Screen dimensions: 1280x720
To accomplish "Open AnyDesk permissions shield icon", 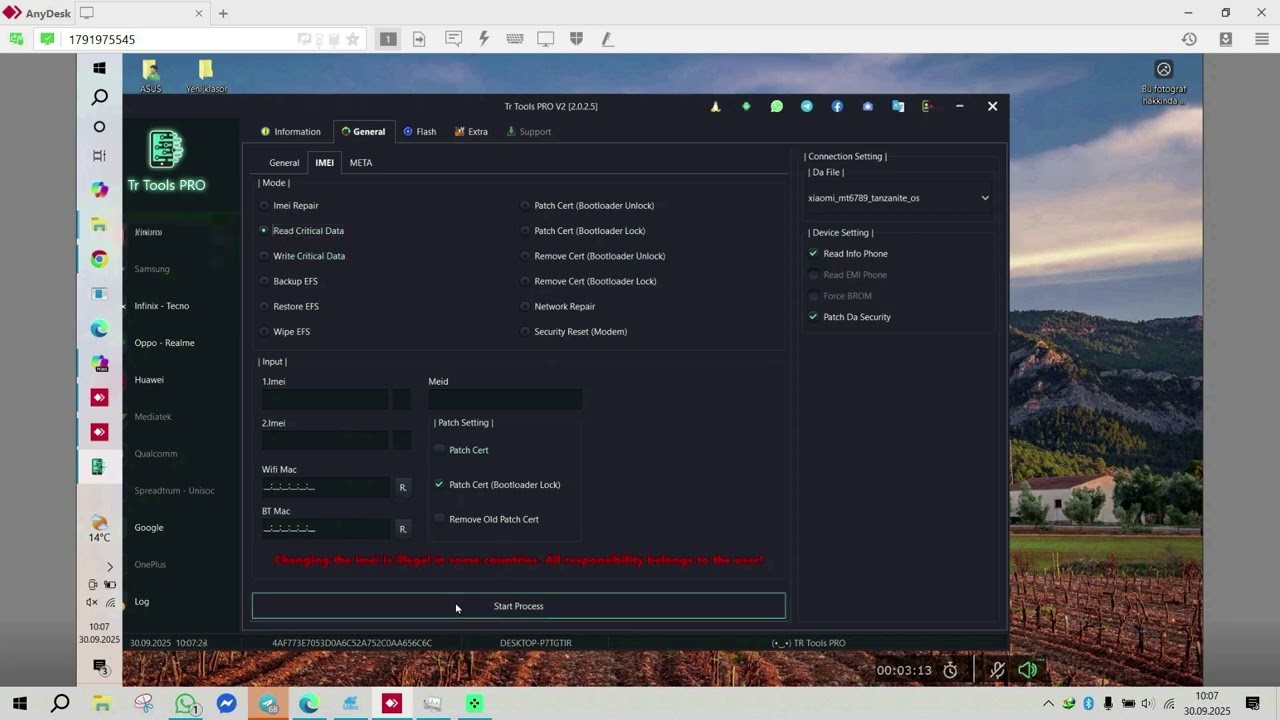I will [x=577, y=39].
